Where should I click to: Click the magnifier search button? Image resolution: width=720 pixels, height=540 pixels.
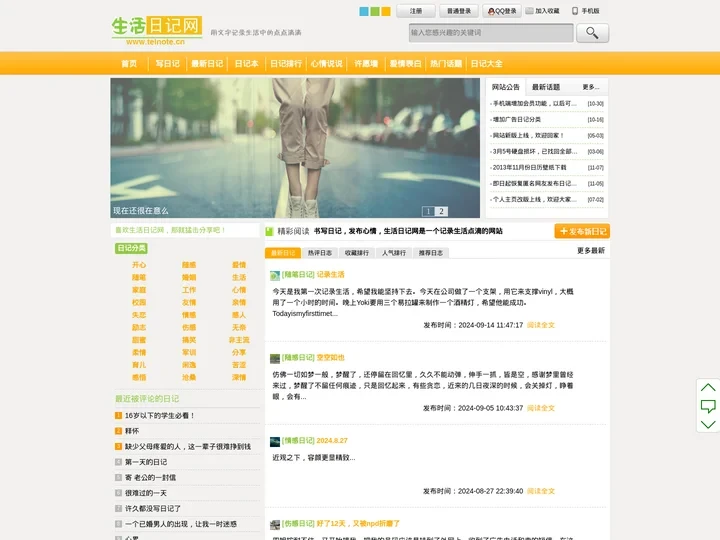click(x=592, y=33)
